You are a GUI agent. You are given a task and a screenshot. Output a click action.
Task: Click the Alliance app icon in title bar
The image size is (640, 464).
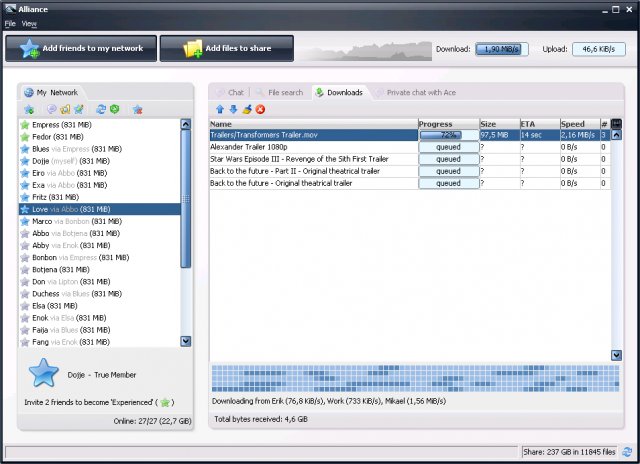(11, 9)
